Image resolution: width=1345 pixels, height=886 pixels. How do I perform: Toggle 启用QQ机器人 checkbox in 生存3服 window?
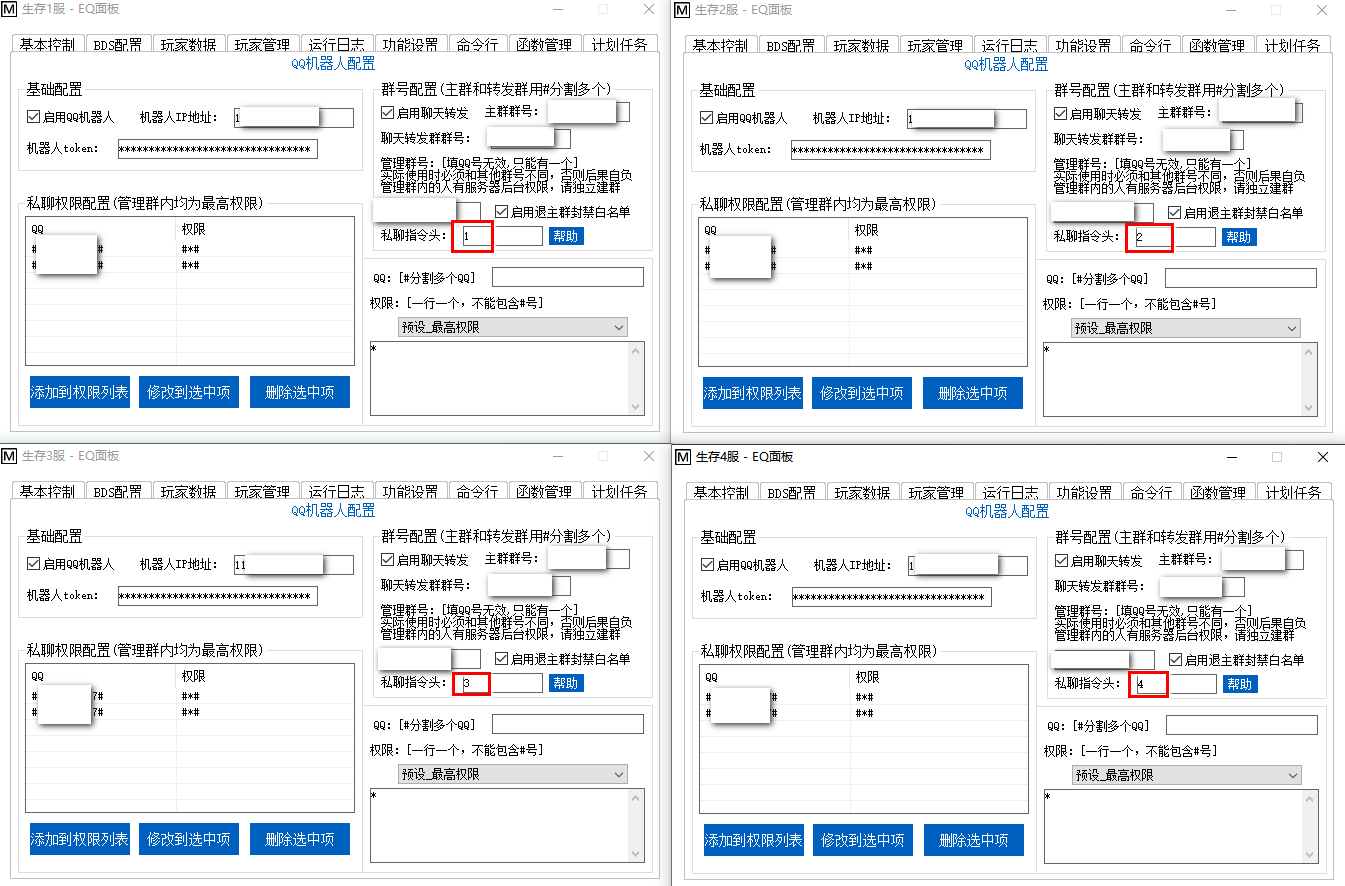tap(34, 564)
